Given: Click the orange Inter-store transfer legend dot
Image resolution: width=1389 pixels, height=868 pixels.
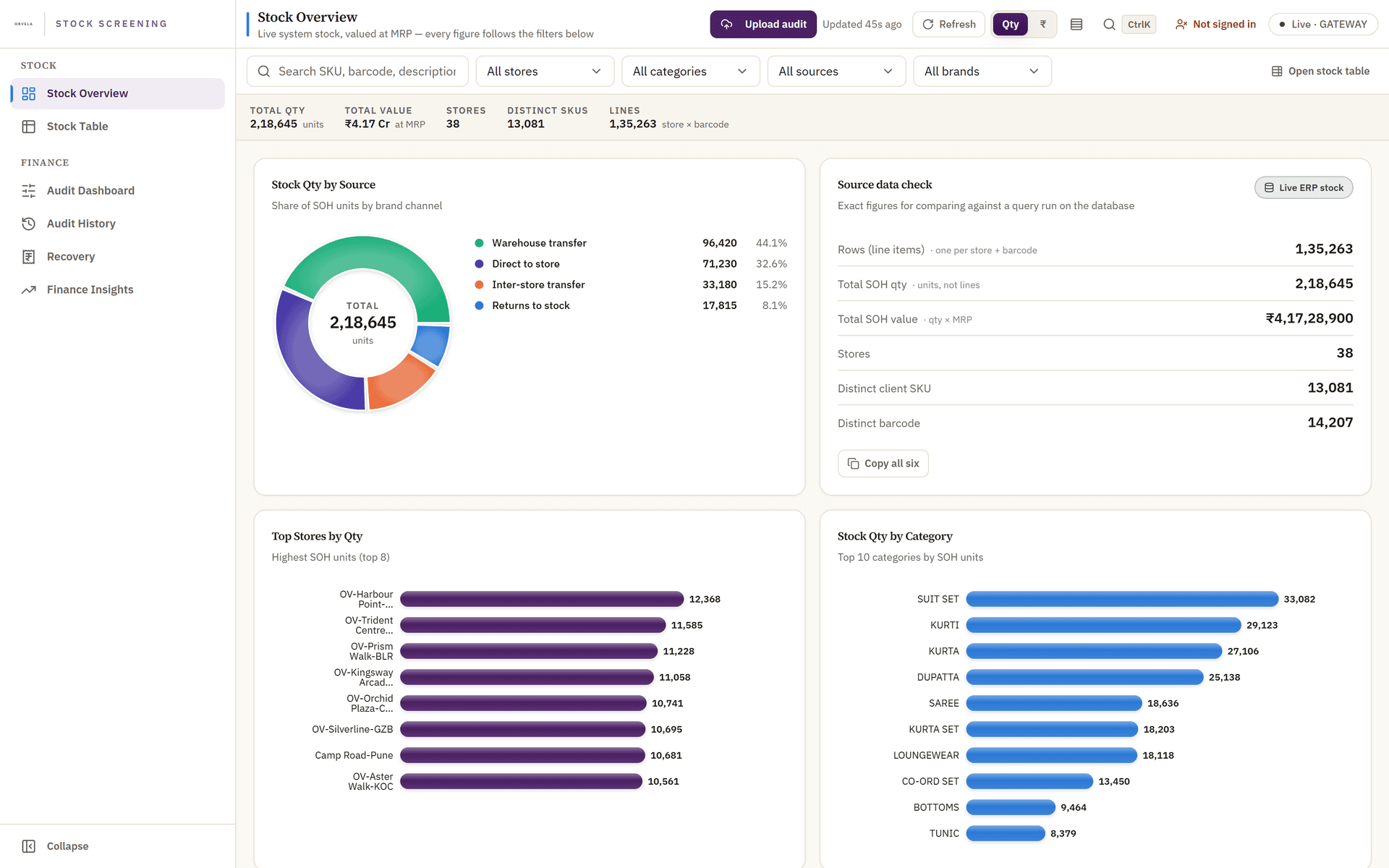Looking at the screenshot, I should click(479, 285).
